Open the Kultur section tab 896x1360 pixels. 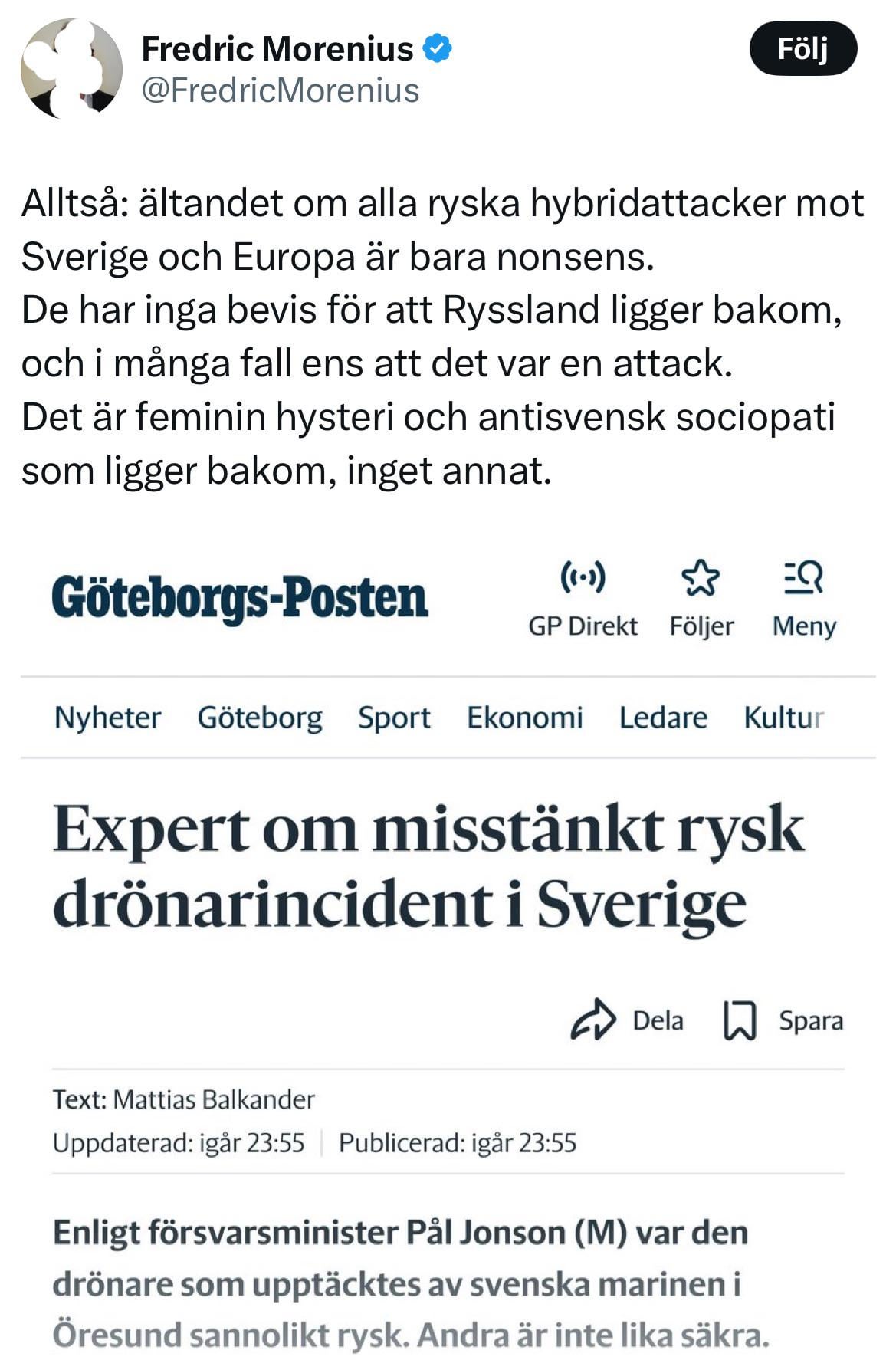coord(783,718)
